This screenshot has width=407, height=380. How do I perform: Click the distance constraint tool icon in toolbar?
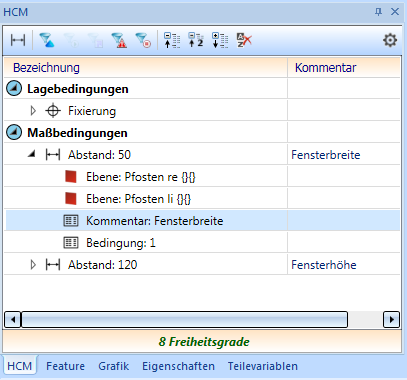click(x=18, y=40)
